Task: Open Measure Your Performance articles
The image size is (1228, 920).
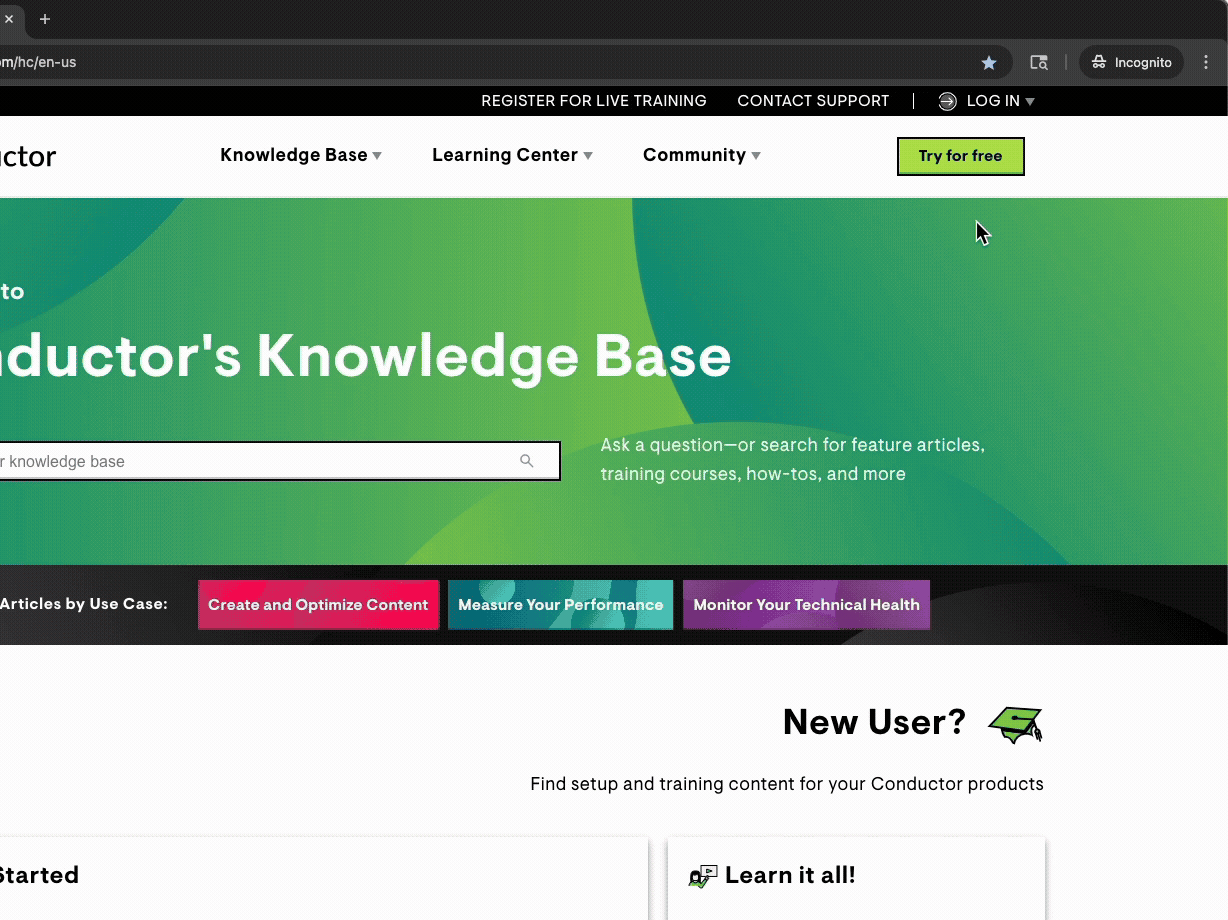Action: 560,605
